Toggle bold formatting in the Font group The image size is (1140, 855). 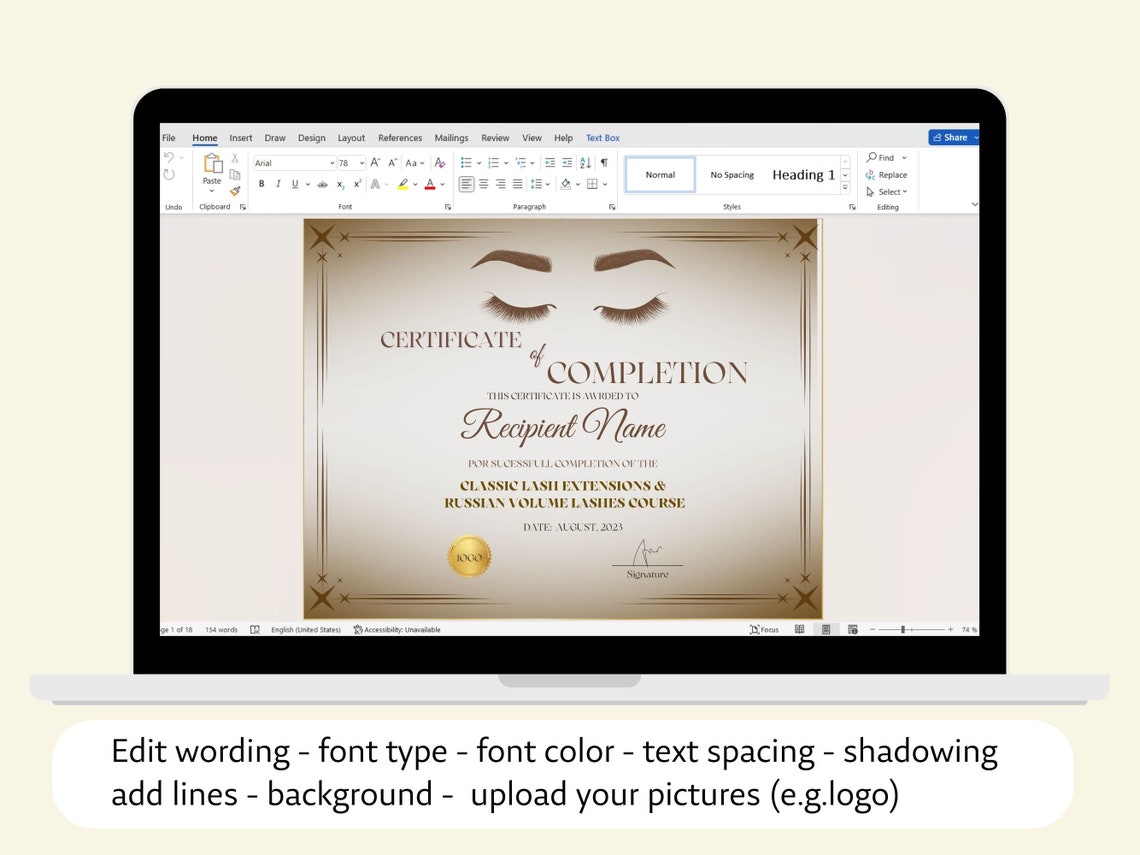(x=261, y=184)
